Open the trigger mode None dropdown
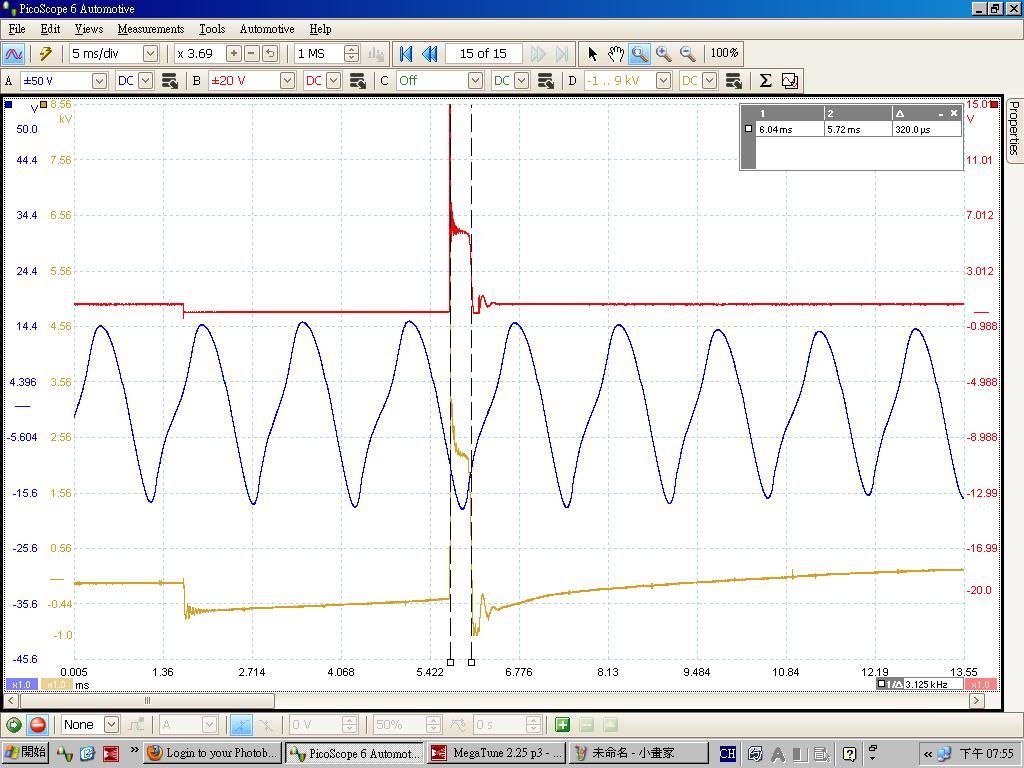This screenshot has height=768, width=1024. (111, 725)
